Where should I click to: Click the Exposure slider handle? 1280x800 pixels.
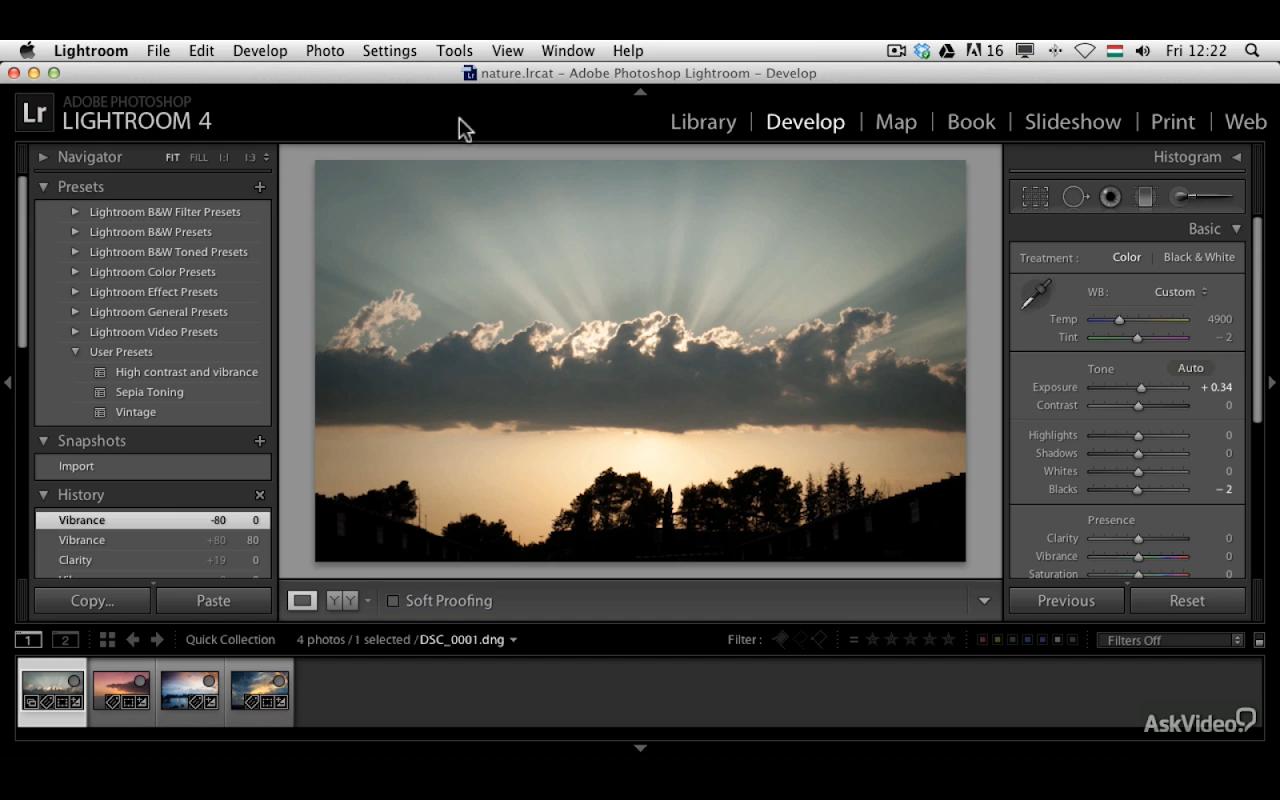click(1141, 388)
